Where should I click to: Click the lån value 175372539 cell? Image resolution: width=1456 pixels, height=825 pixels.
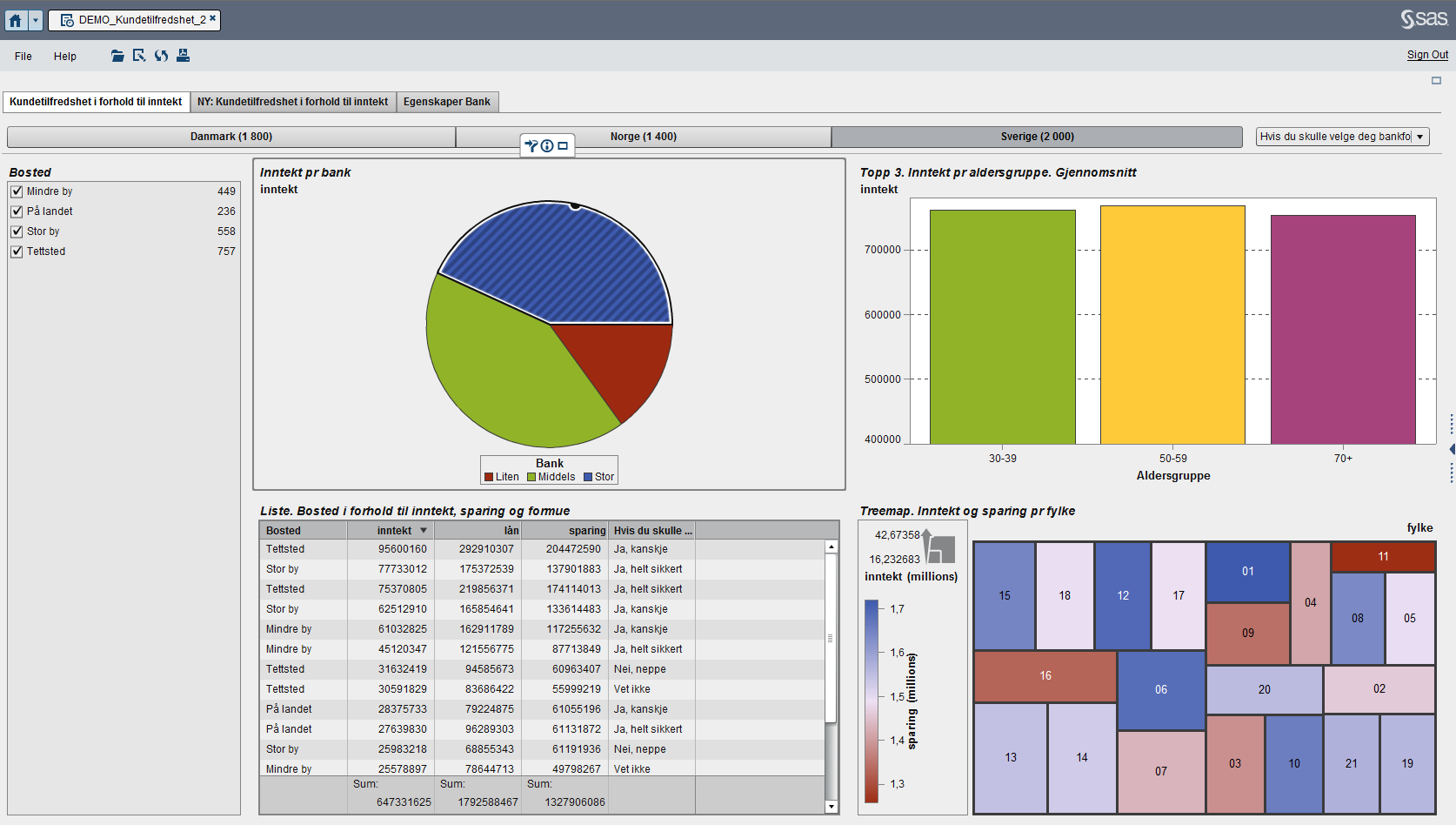point(478,569)
